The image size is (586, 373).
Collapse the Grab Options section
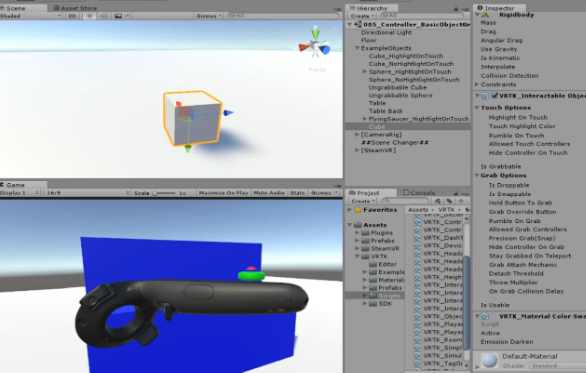(x=477, y=175)
